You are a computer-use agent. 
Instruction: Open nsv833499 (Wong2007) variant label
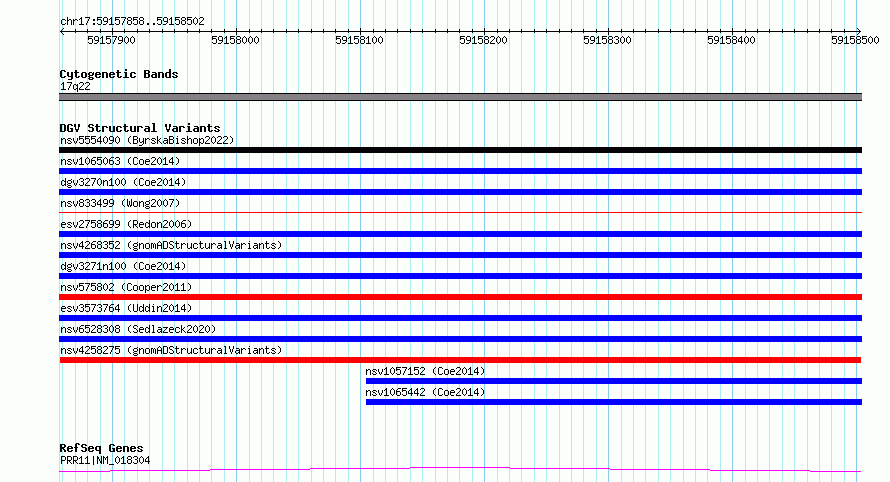[x=120, y=203]
